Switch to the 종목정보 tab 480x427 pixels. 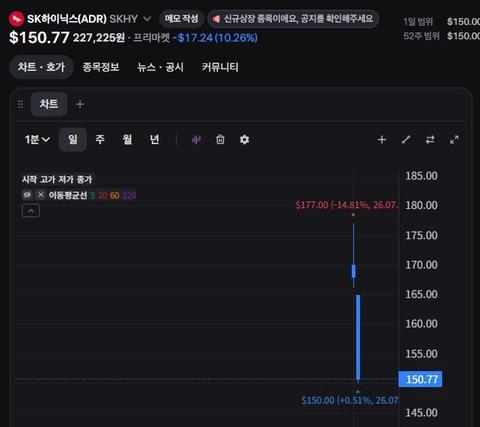[x=101, y=67]
